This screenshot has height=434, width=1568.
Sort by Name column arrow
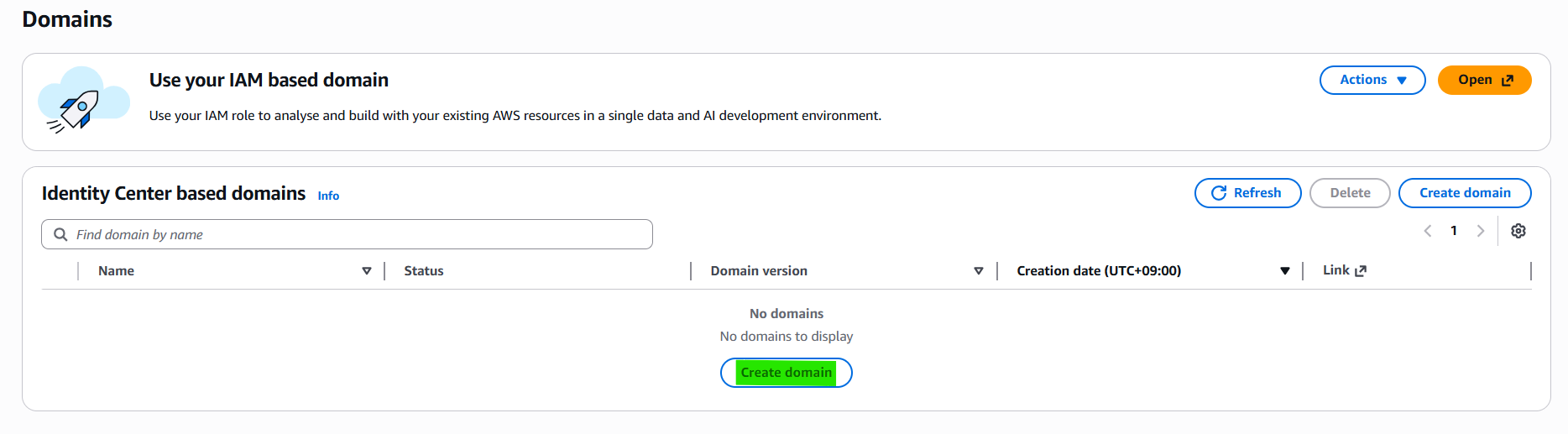[367, 271]
